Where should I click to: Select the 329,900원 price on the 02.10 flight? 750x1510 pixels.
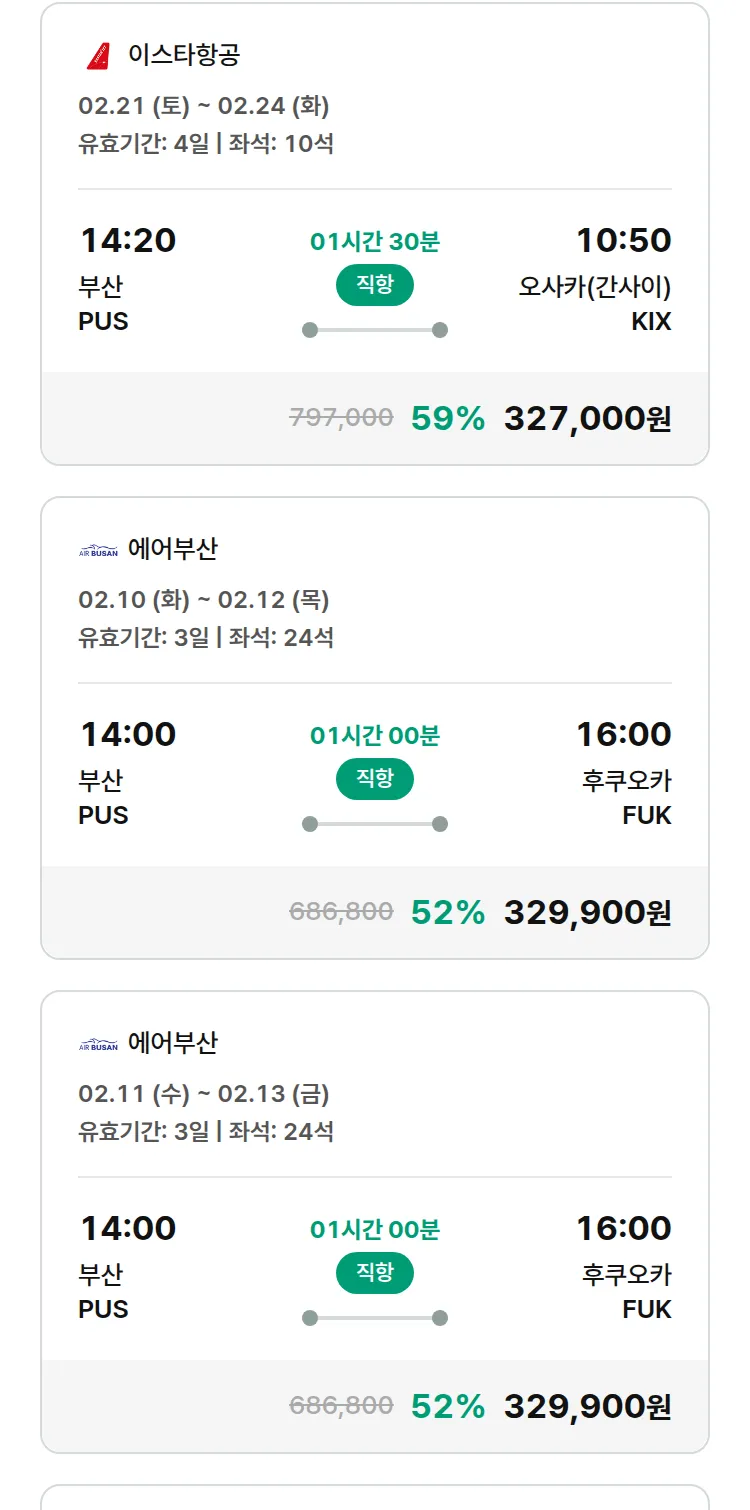(587, 912)
